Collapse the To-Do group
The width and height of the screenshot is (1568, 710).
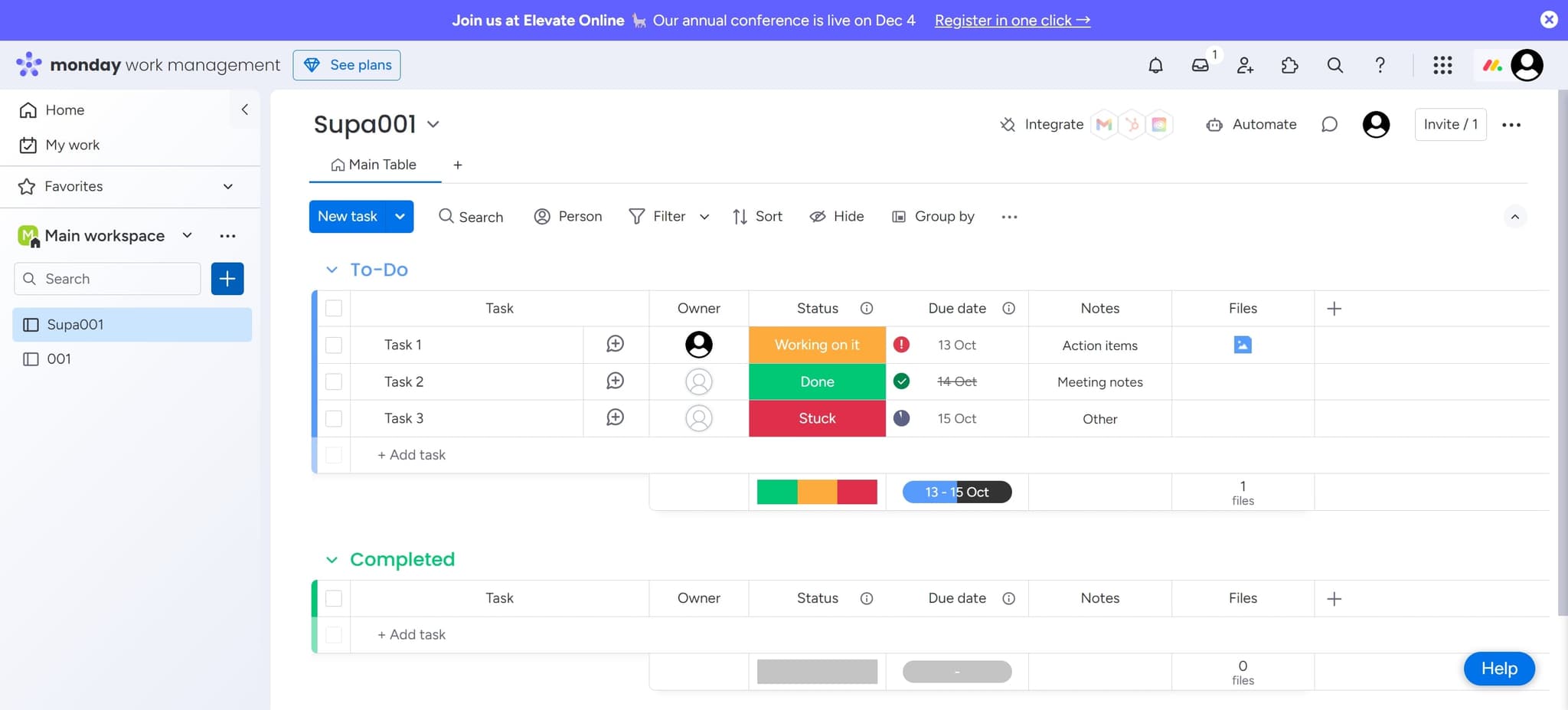point(332,269)
